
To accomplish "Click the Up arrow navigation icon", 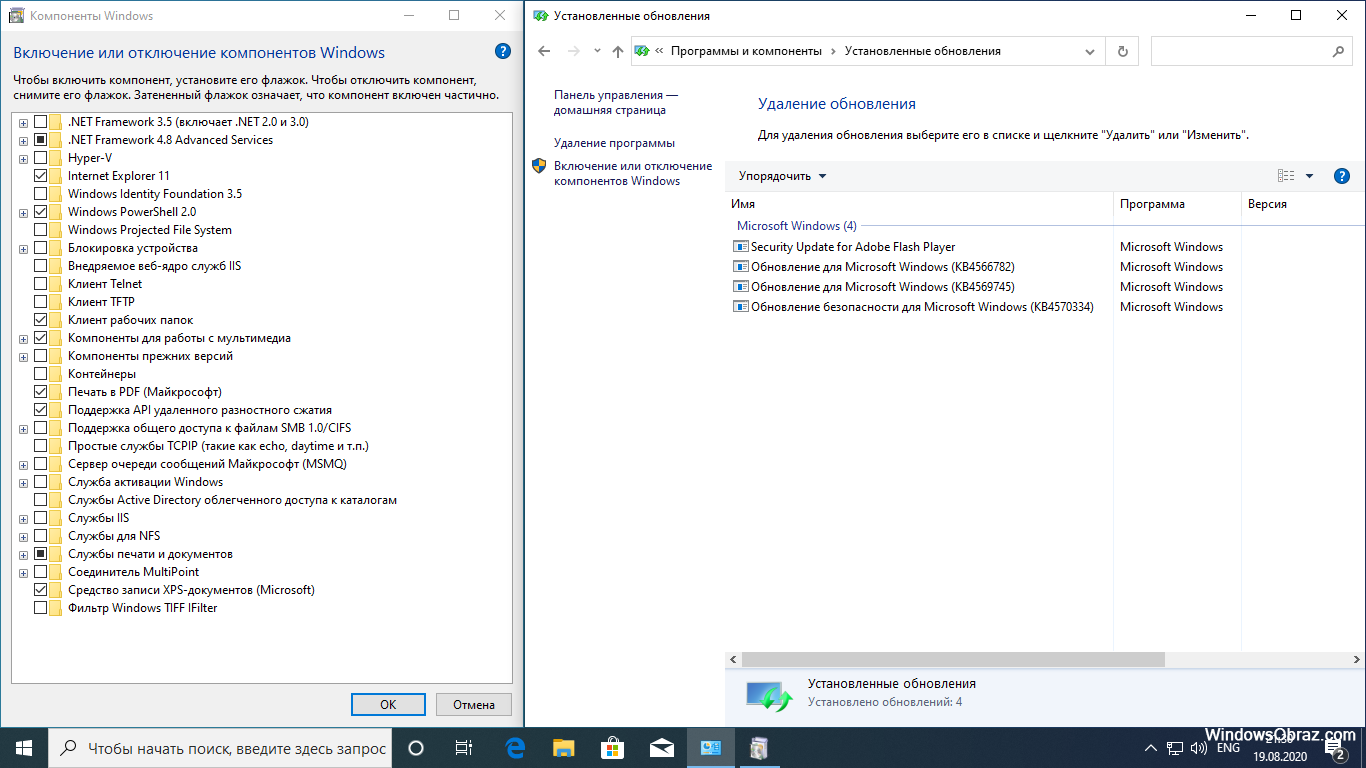I will (617, 51).
